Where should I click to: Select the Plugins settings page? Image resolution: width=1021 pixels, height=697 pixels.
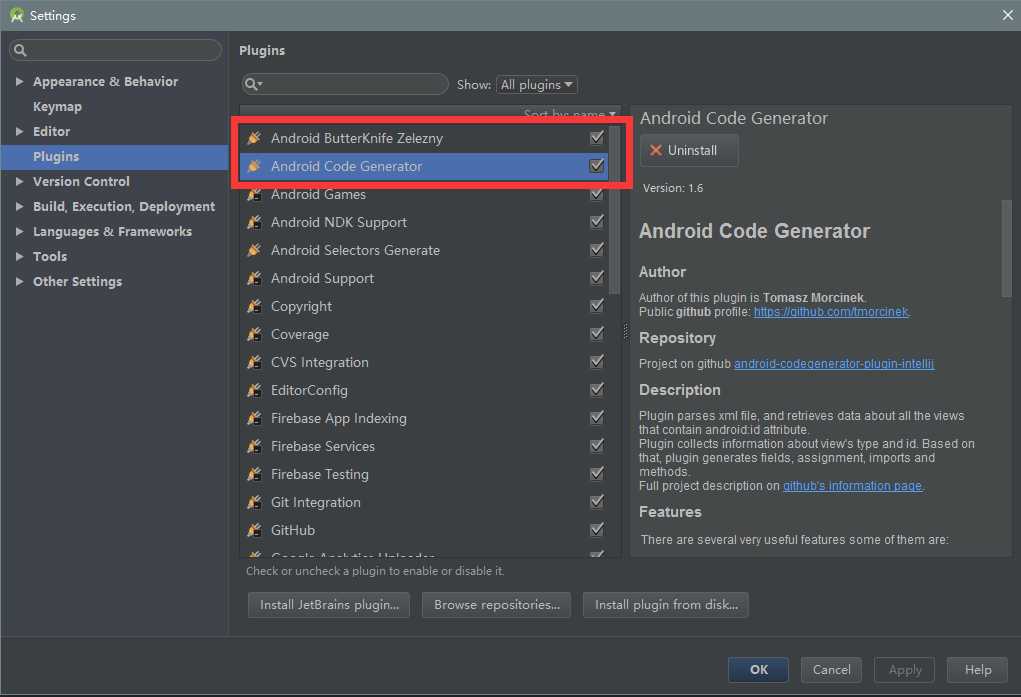(114, 157)
